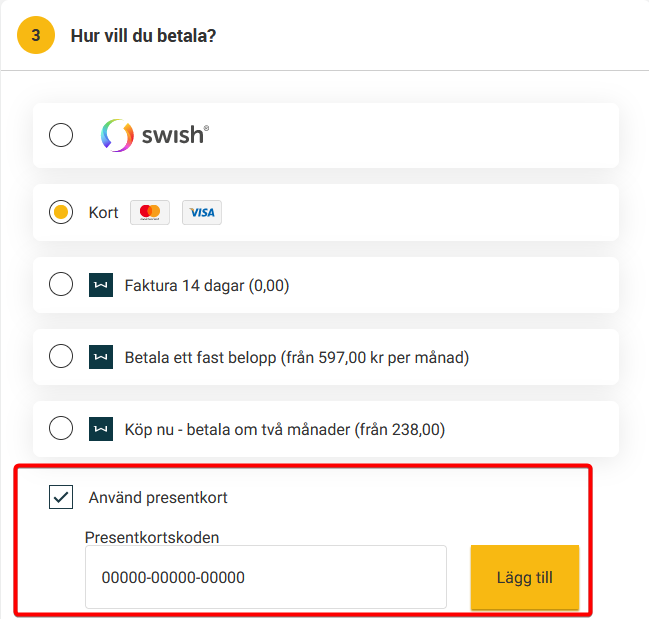Choose Faktura 14 dagar radio button
This screenshot has height=619, width=649.
click(x=61, y=285)
